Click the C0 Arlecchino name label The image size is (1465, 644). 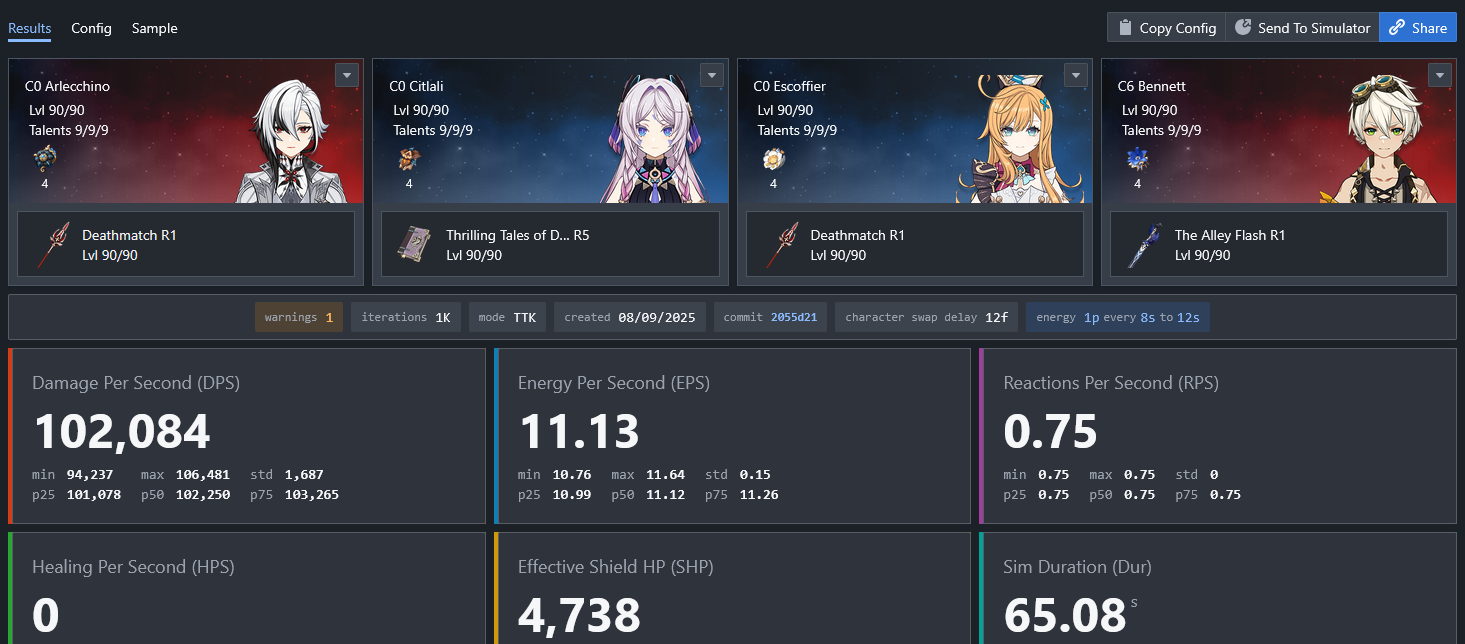67,86
